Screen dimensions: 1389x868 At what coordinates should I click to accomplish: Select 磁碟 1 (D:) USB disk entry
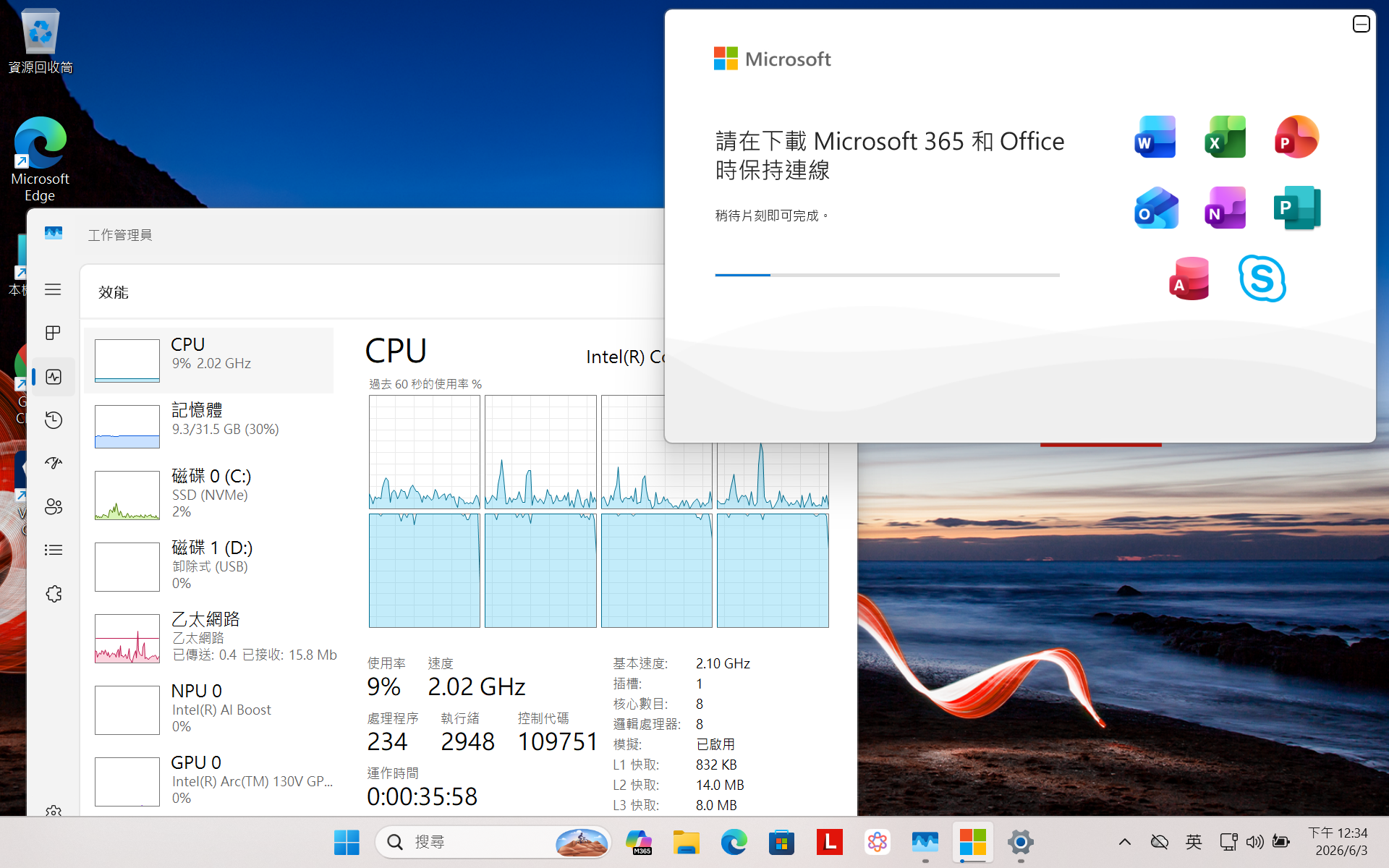(209, 566)
